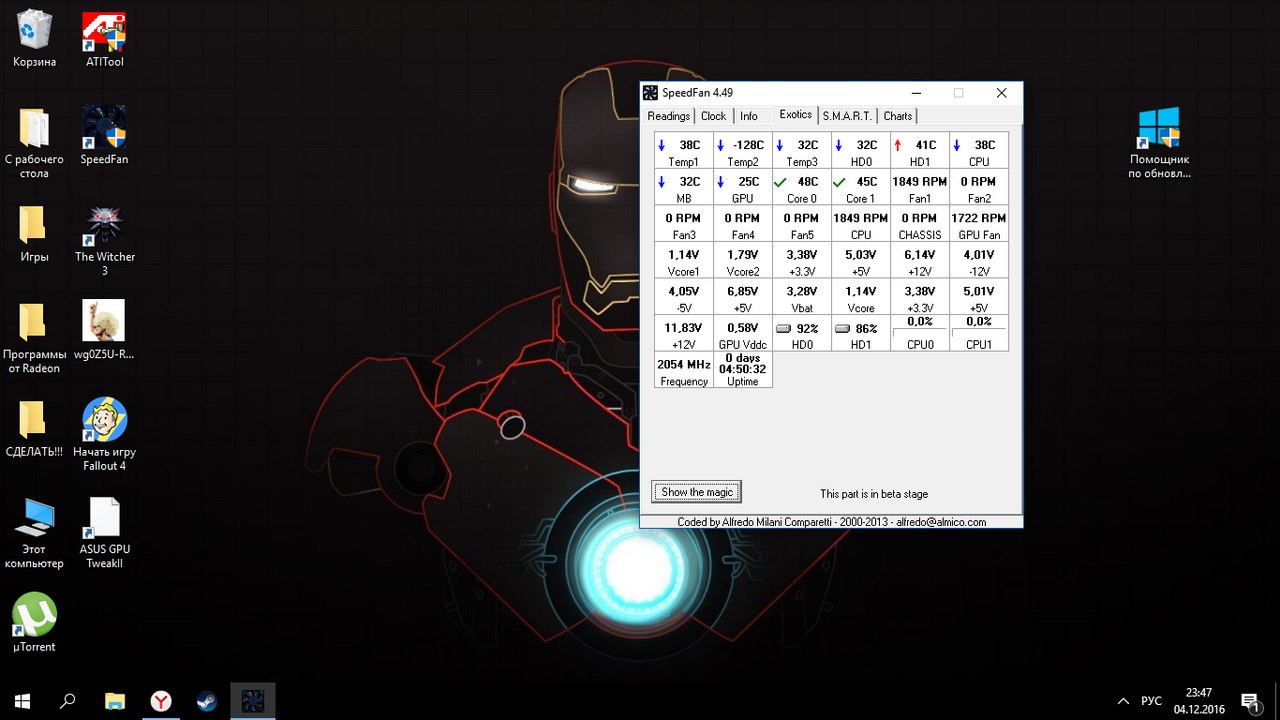Open ASUS GPU TweakII shortcut
Viewport: 1280px width, 720px height.
click(x=104, y=519)
